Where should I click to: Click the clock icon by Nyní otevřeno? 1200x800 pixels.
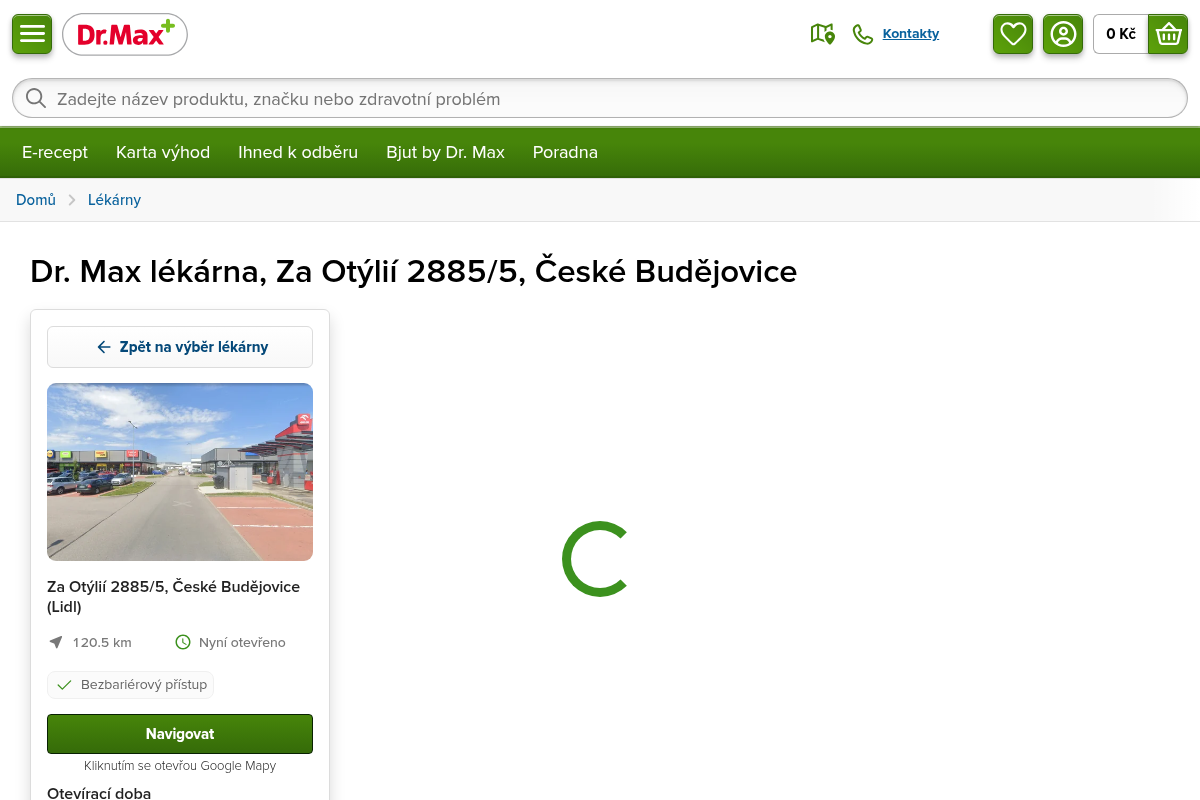coord(183,642)
